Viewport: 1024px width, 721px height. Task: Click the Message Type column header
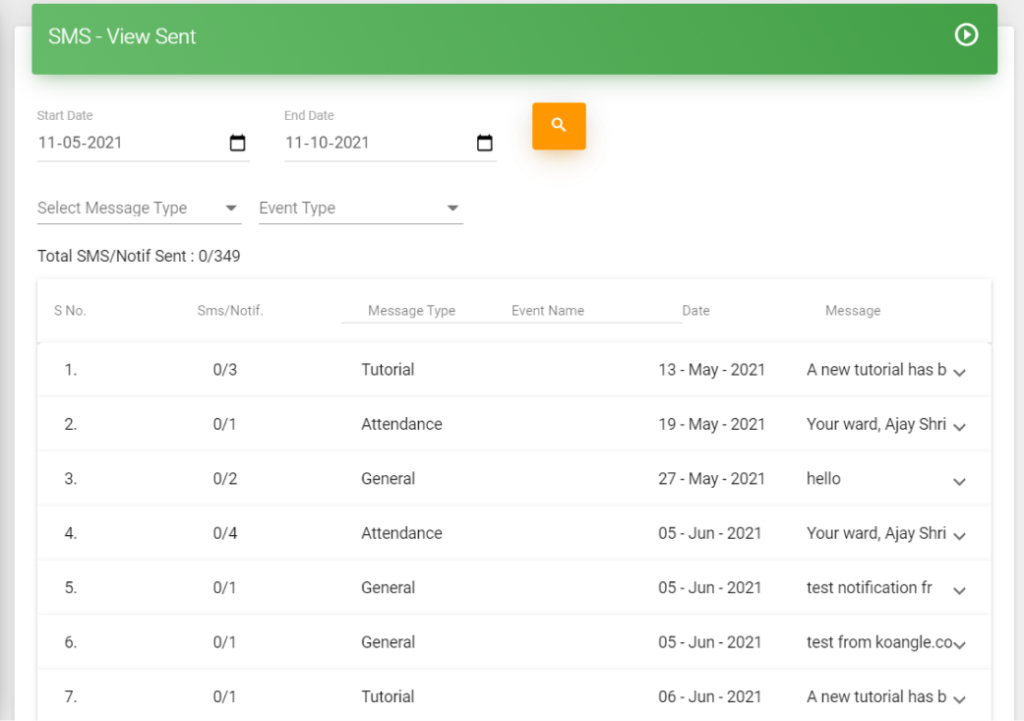411,311
